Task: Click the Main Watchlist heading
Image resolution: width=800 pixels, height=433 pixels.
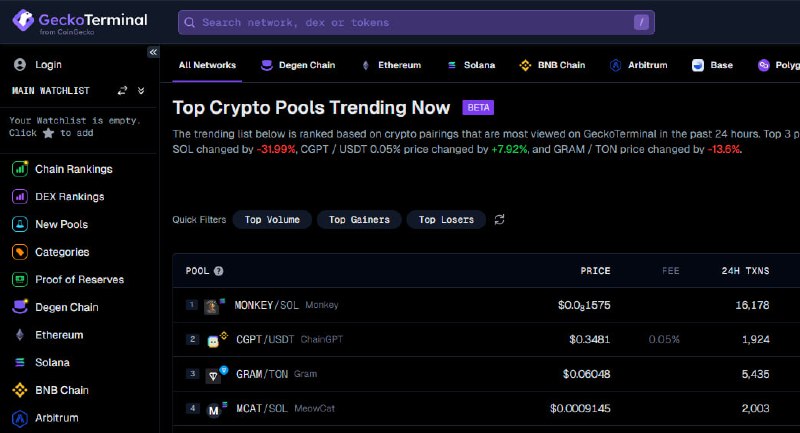Action: (51, 91)
